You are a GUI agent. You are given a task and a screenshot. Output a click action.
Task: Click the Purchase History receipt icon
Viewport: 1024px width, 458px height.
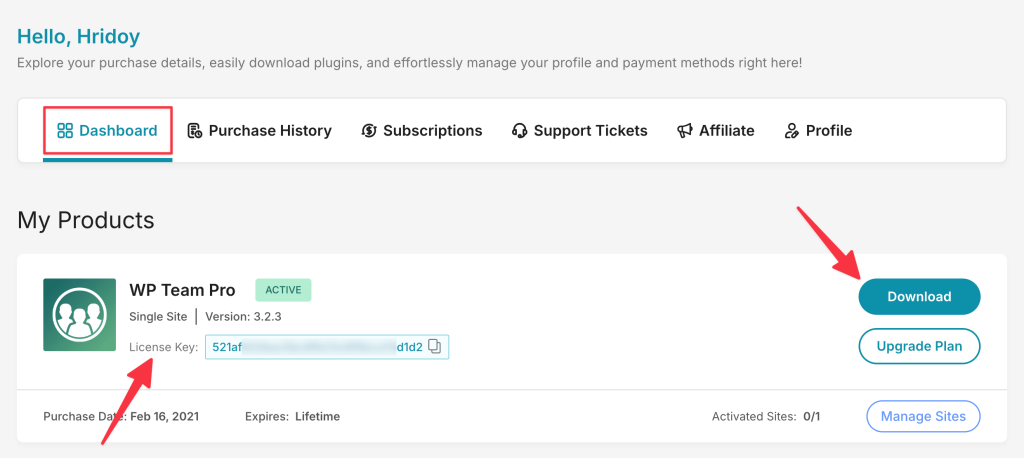click(x=194, y=131)
